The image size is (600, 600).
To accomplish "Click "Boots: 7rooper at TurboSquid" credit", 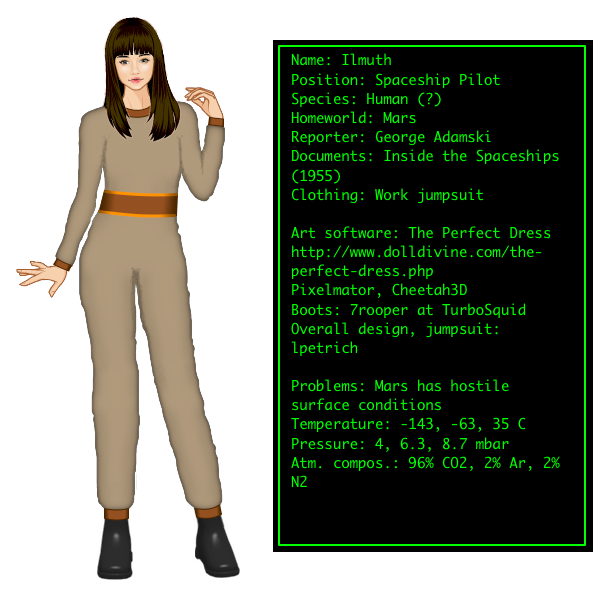I will [408, 310].
